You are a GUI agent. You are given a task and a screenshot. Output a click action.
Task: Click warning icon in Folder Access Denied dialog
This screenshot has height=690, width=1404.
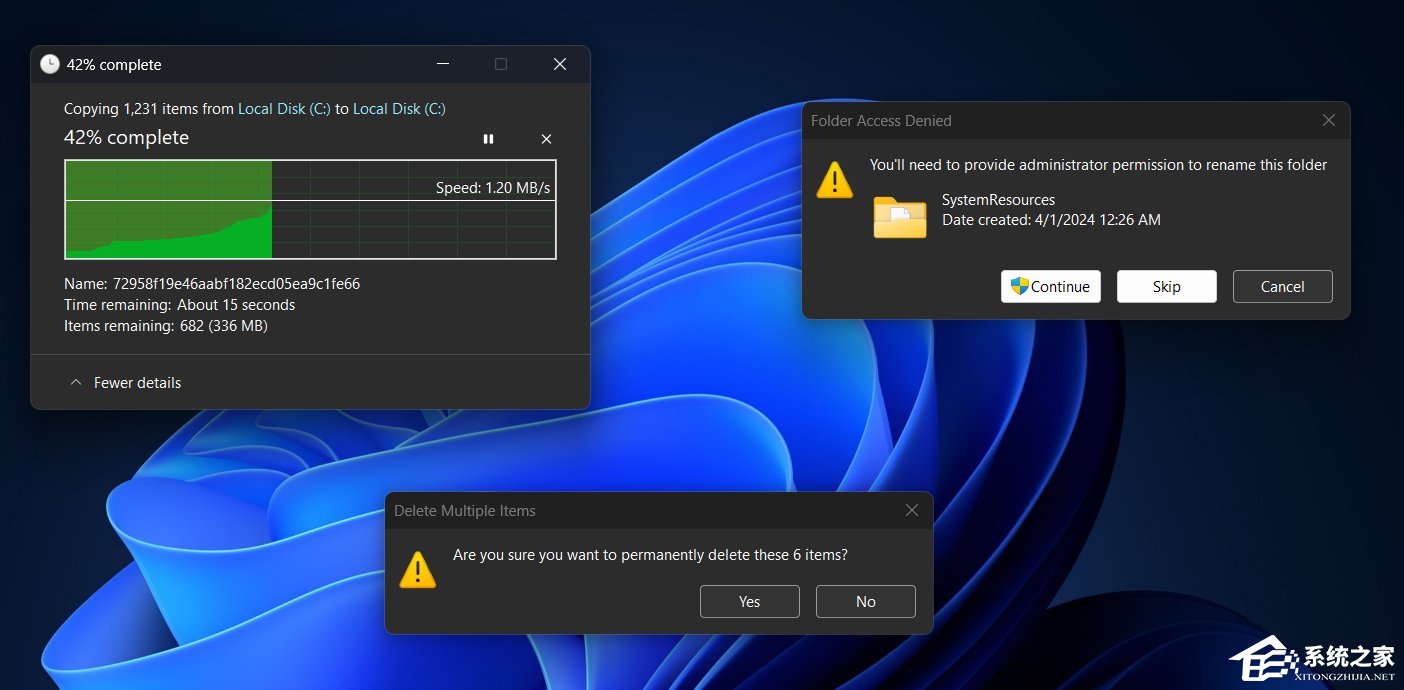(x=835, y=180)
